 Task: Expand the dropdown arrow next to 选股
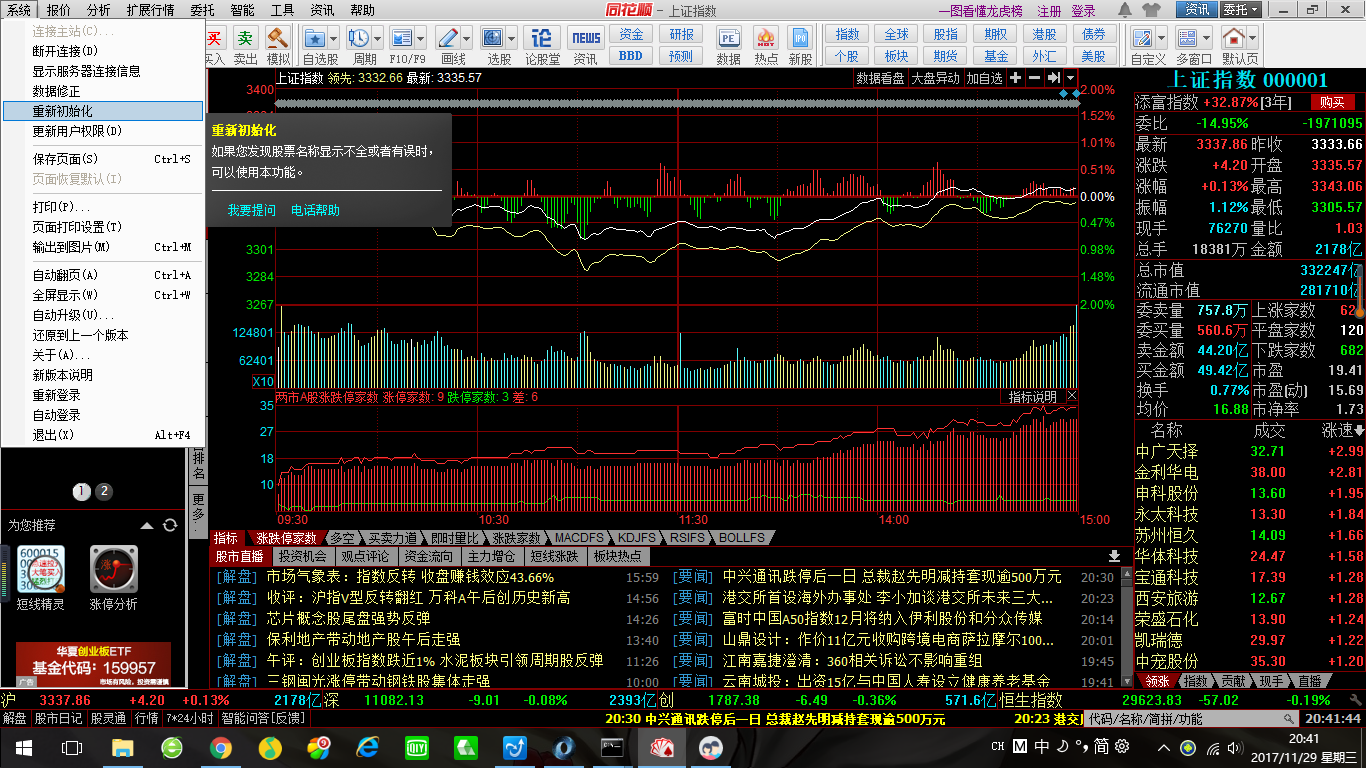pyautogui.click(x=512, y=38)
